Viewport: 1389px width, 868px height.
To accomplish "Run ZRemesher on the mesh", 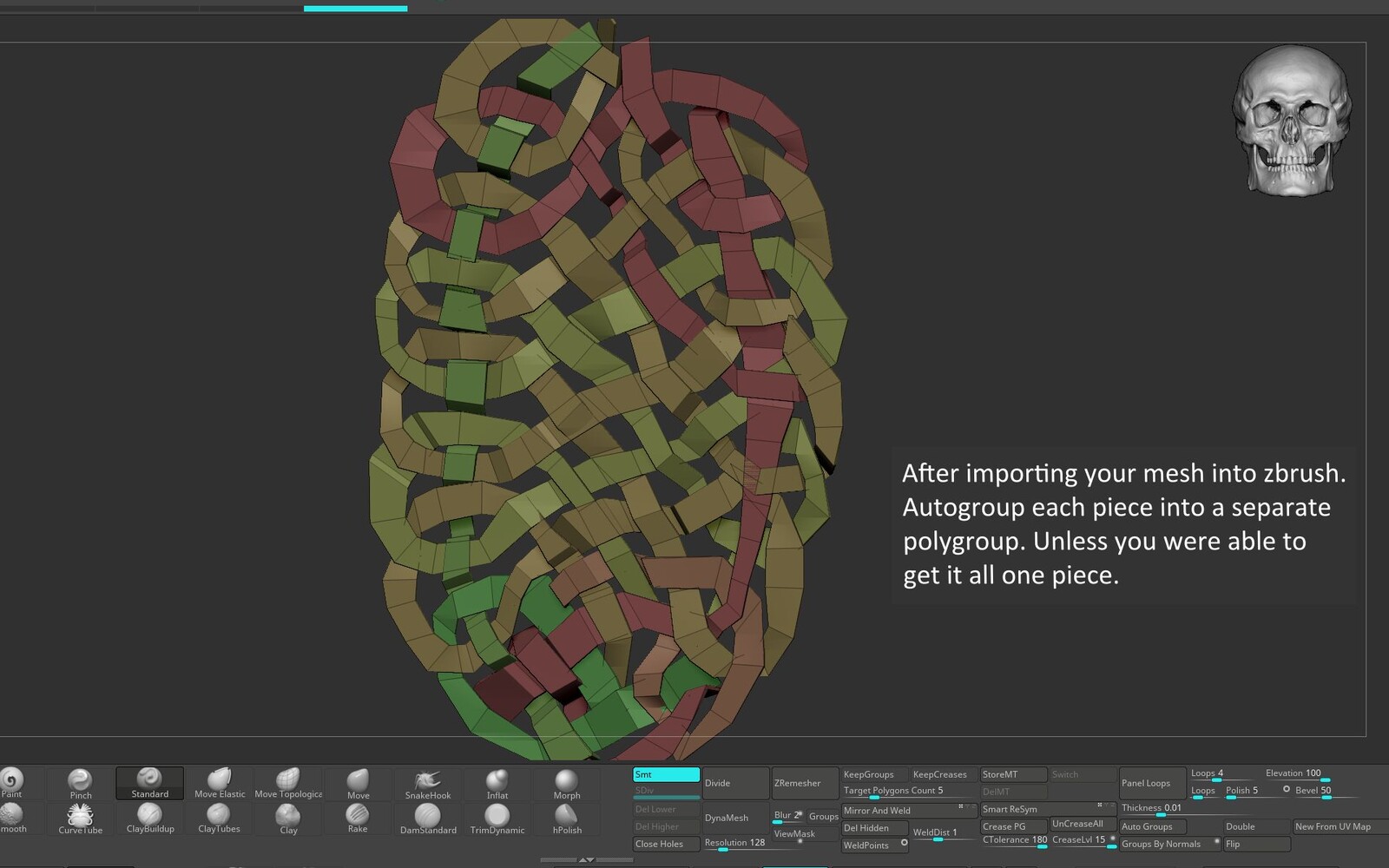I will [805, 783].
